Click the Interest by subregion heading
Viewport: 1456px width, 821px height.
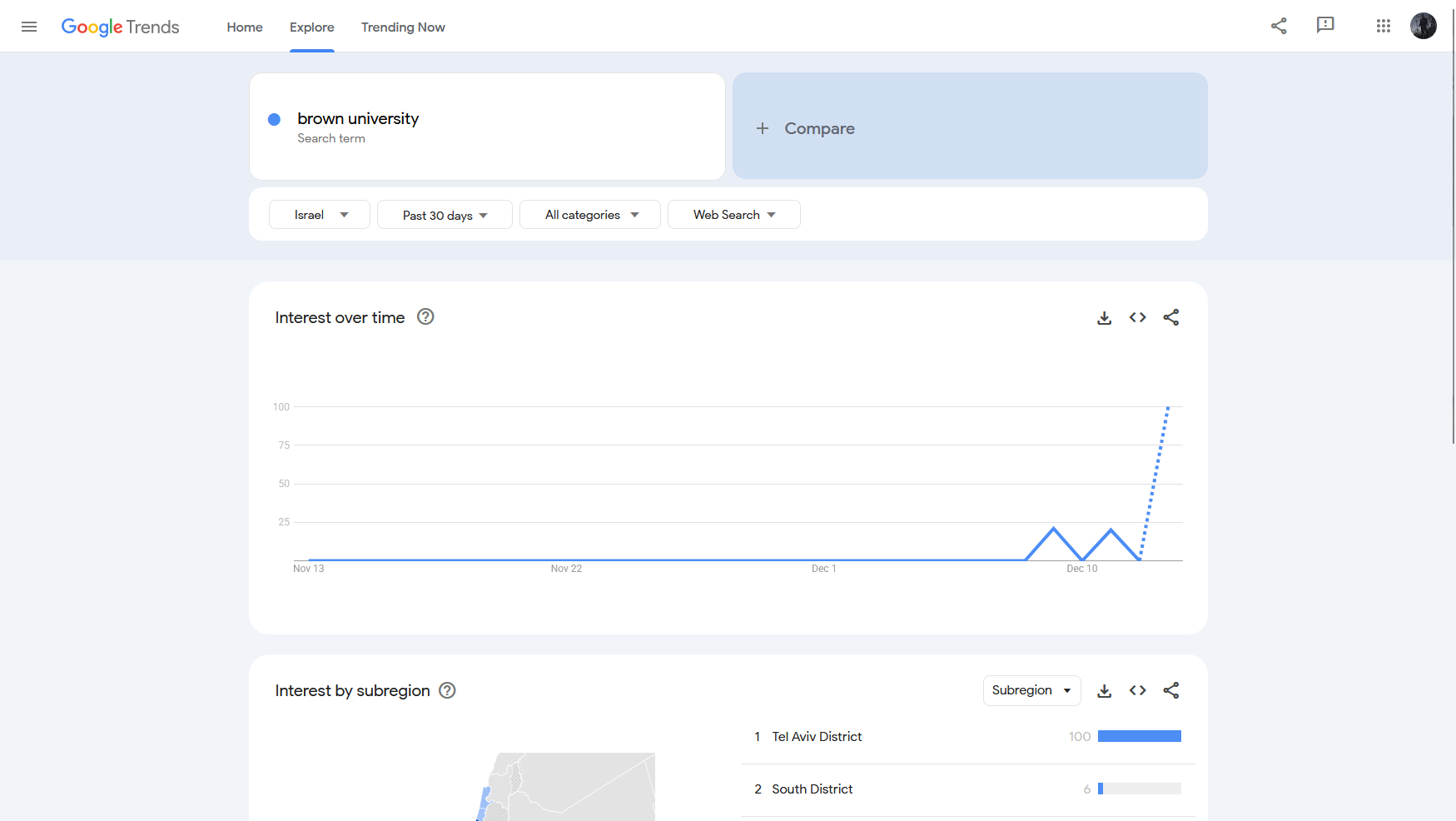tap(352, 690)
